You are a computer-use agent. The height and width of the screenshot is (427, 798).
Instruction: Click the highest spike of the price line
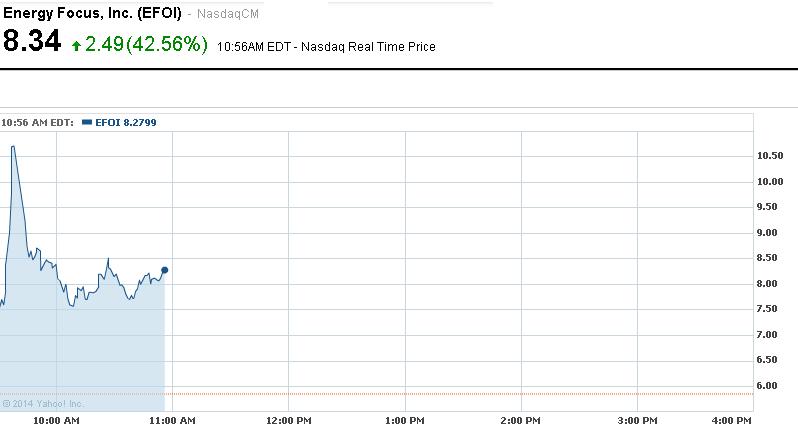(13, 147)
